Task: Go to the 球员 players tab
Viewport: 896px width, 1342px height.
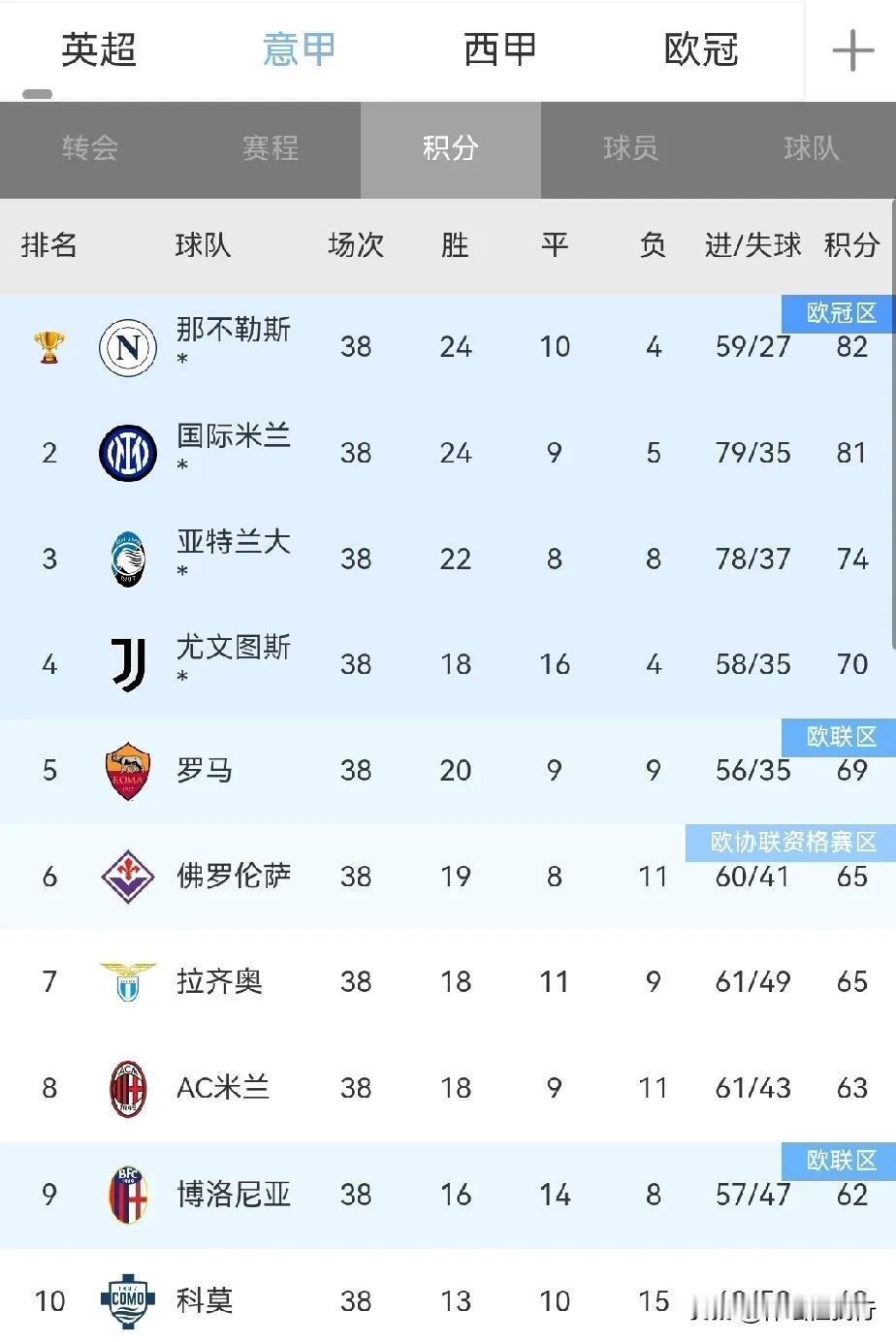Action: [x=630, y=148]
